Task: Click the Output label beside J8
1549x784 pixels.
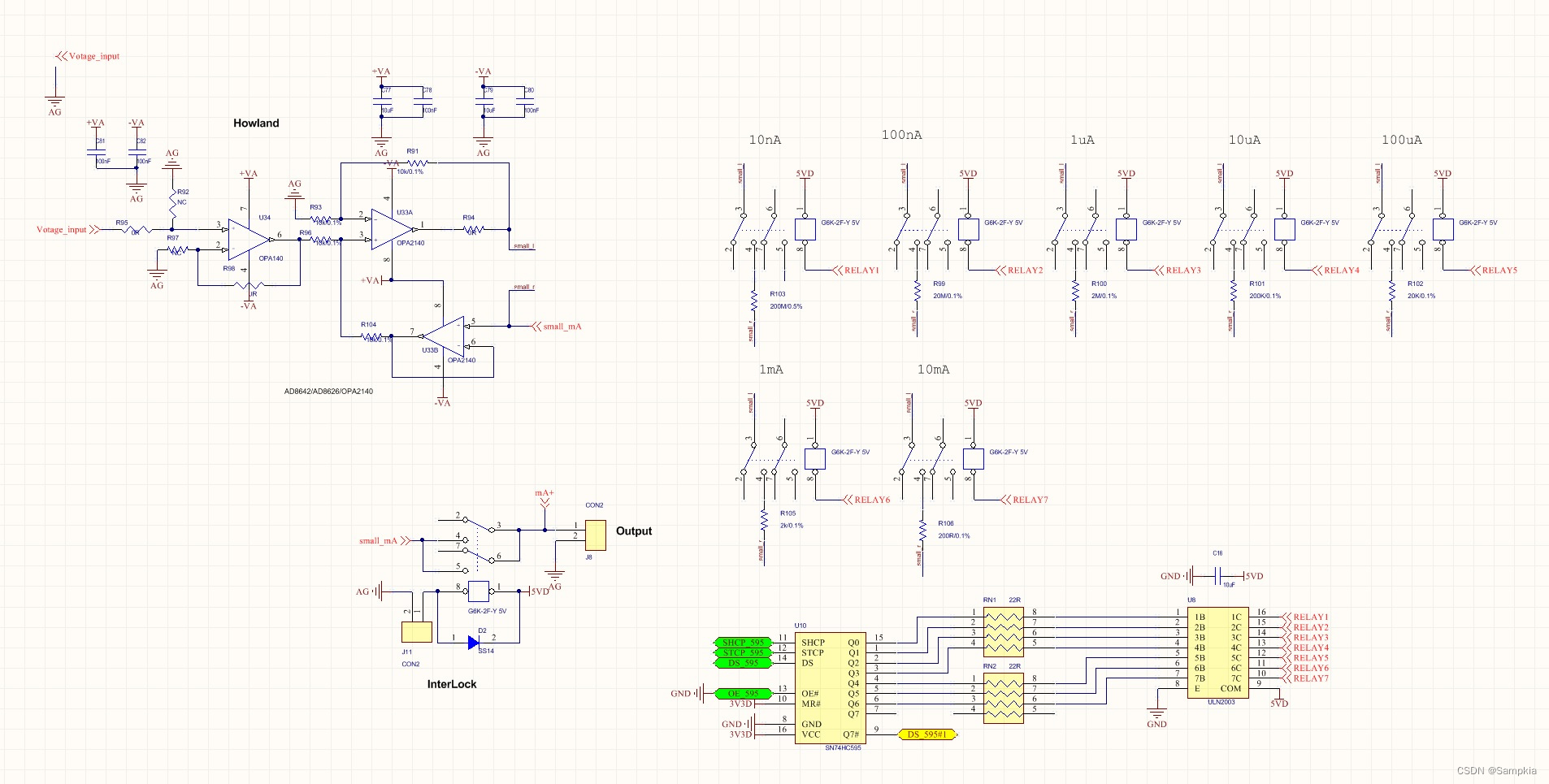Action: coord(634,531)
